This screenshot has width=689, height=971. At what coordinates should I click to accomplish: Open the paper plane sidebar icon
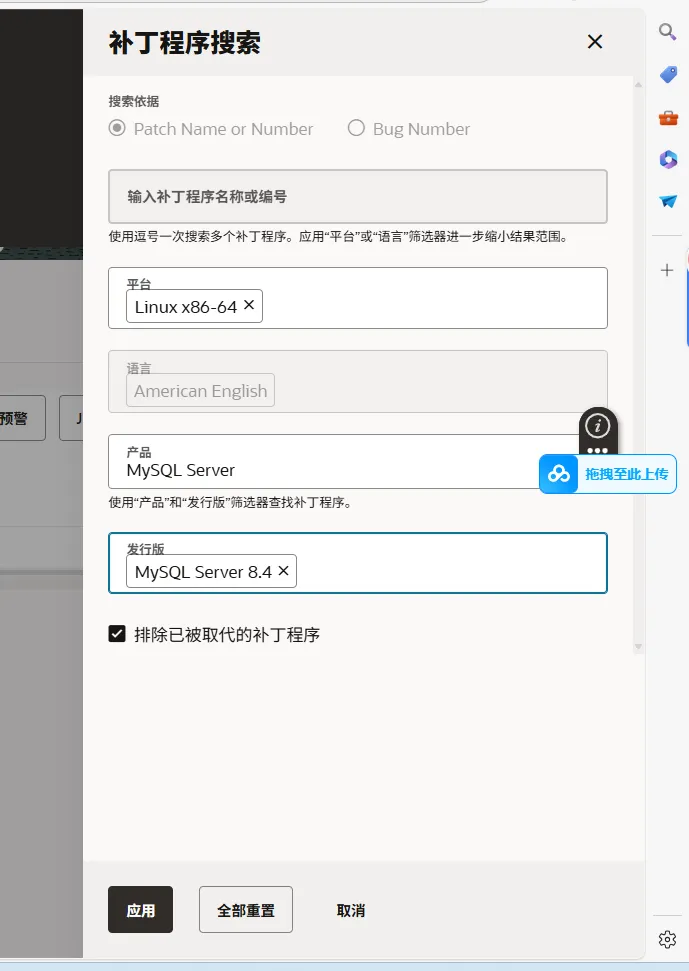[x=668, y=201]
